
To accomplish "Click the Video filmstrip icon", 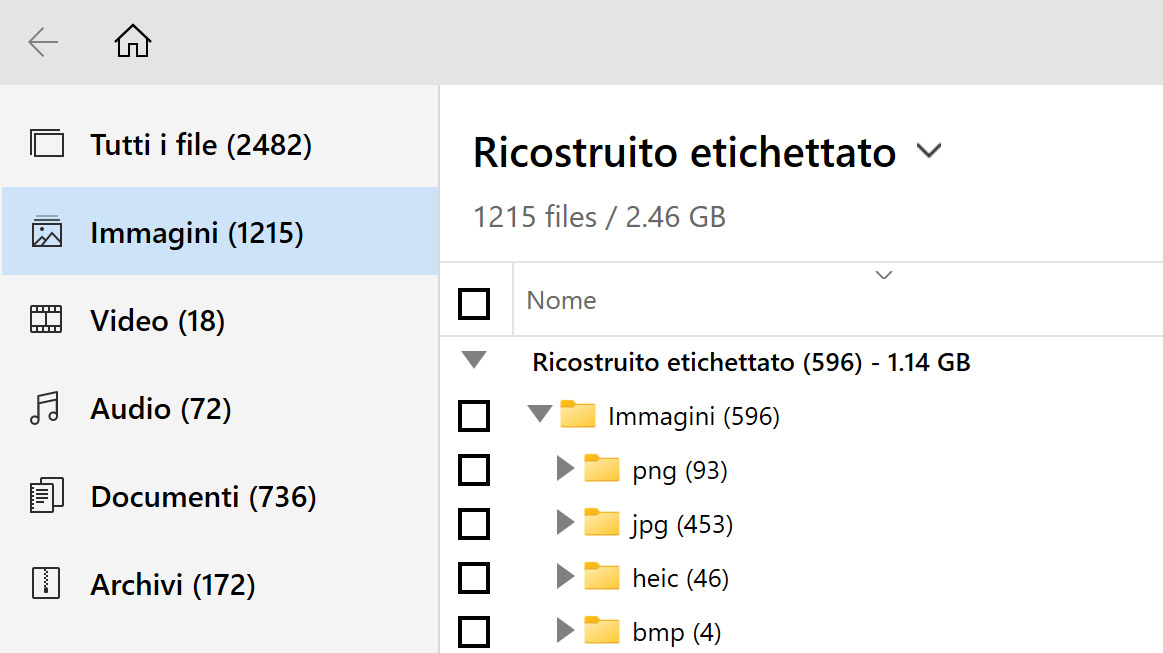I will tap(46, 321).
